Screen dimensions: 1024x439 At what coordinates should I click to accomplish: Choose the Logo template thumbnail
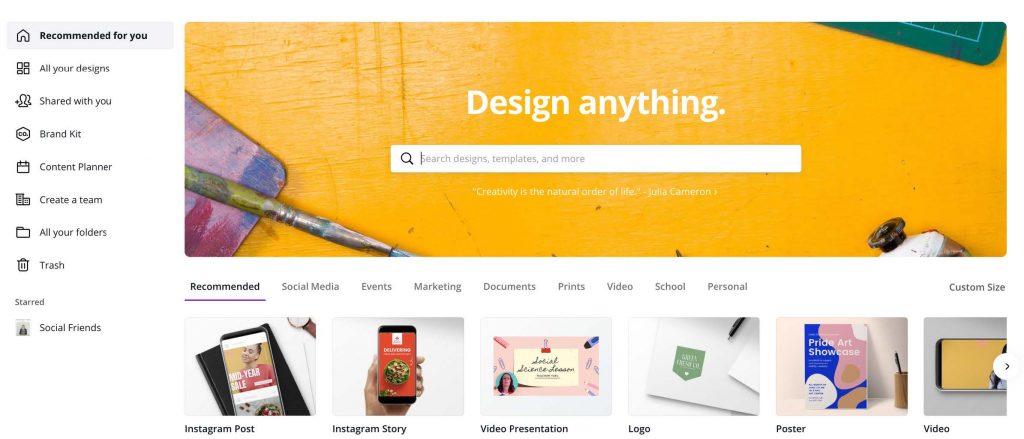(x=694, y=366)
